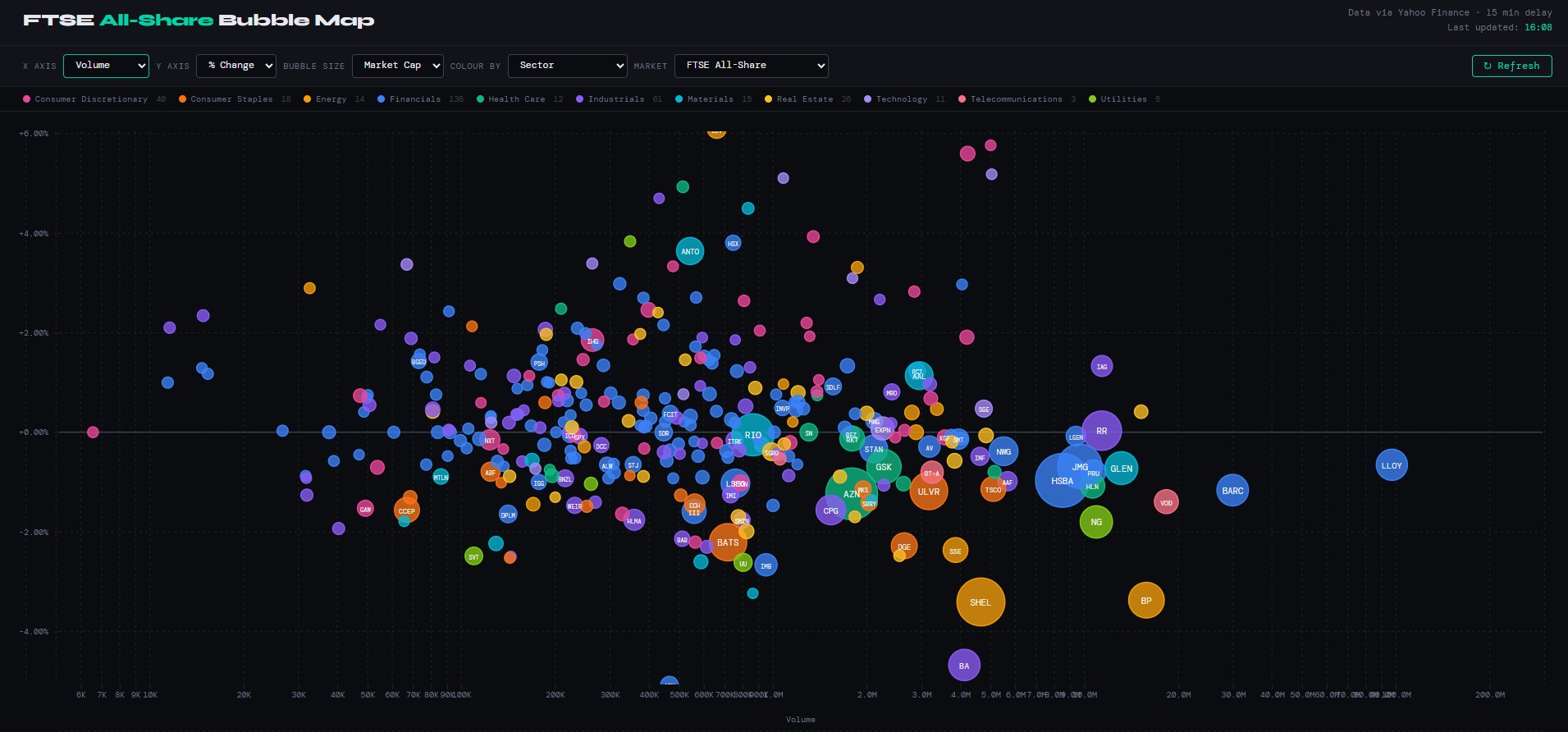Open the Bubble Size Market Cap dropdown
Image resolution: width=1568 pixels, height=732 pixels.
click(398, 66)
